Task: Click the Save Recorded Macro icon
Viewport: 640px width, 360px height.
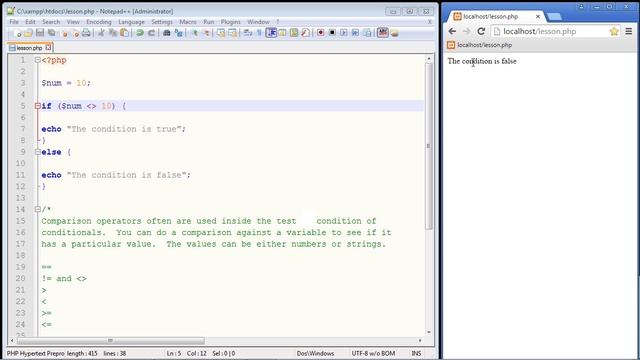Action: click(x=367, y=33)
